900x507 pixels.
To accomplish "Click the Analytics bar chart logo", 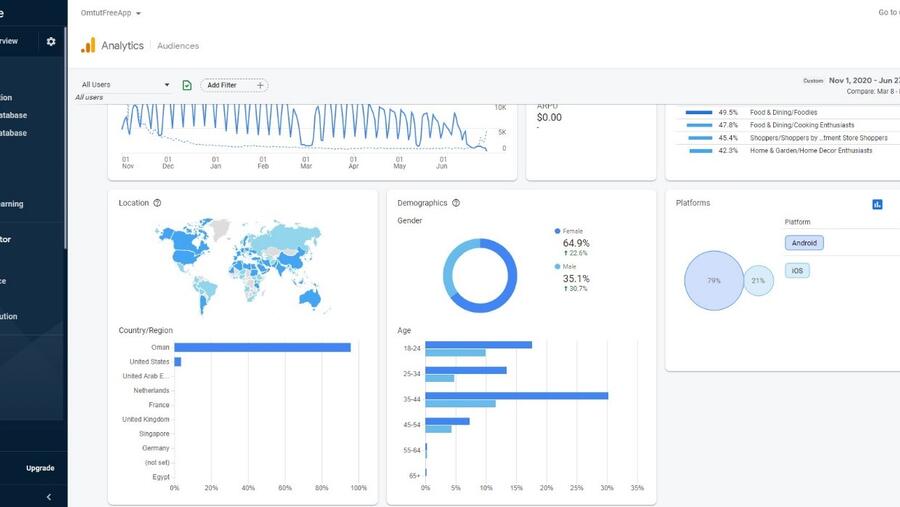I will 88,45.
